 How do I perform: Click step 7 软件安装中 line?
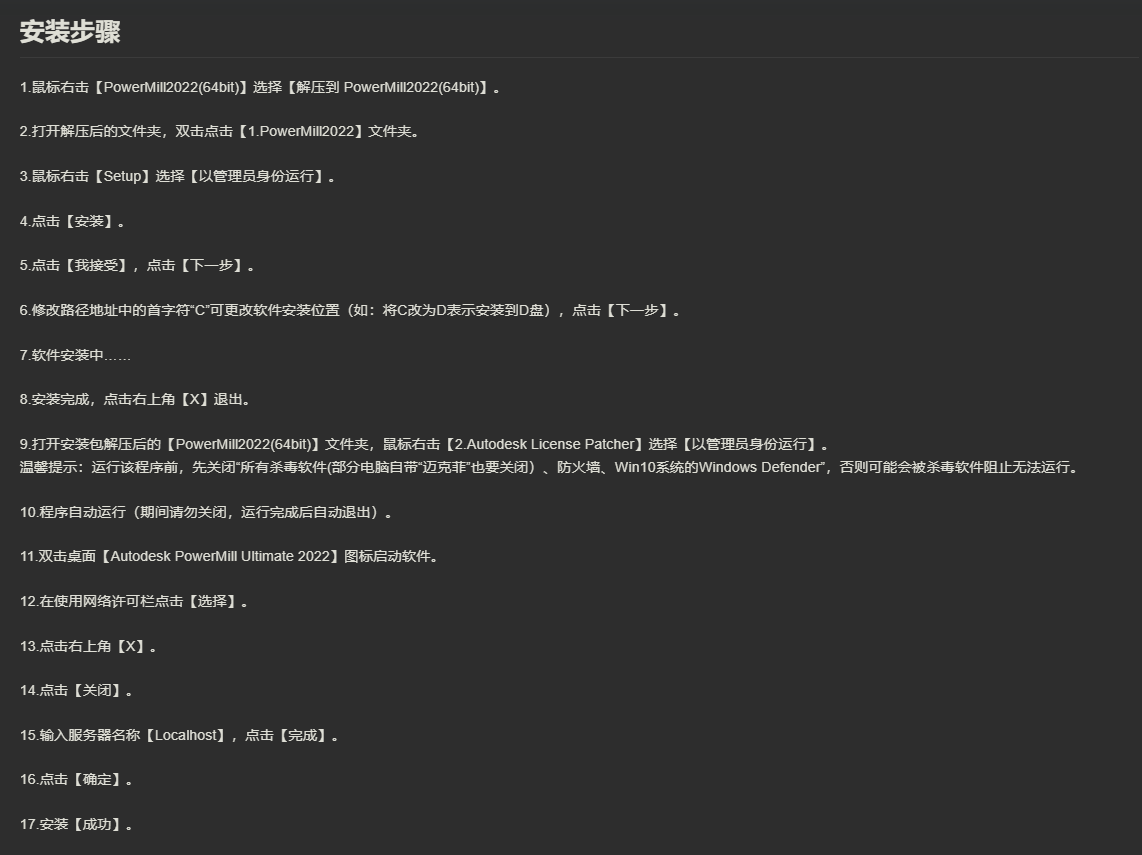pos(75,355)
